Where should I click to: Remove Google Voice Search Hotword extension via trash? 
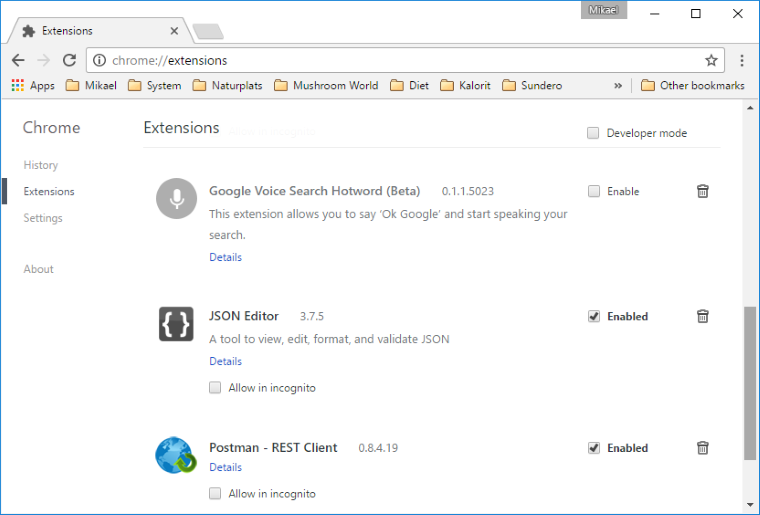[702, 191]
